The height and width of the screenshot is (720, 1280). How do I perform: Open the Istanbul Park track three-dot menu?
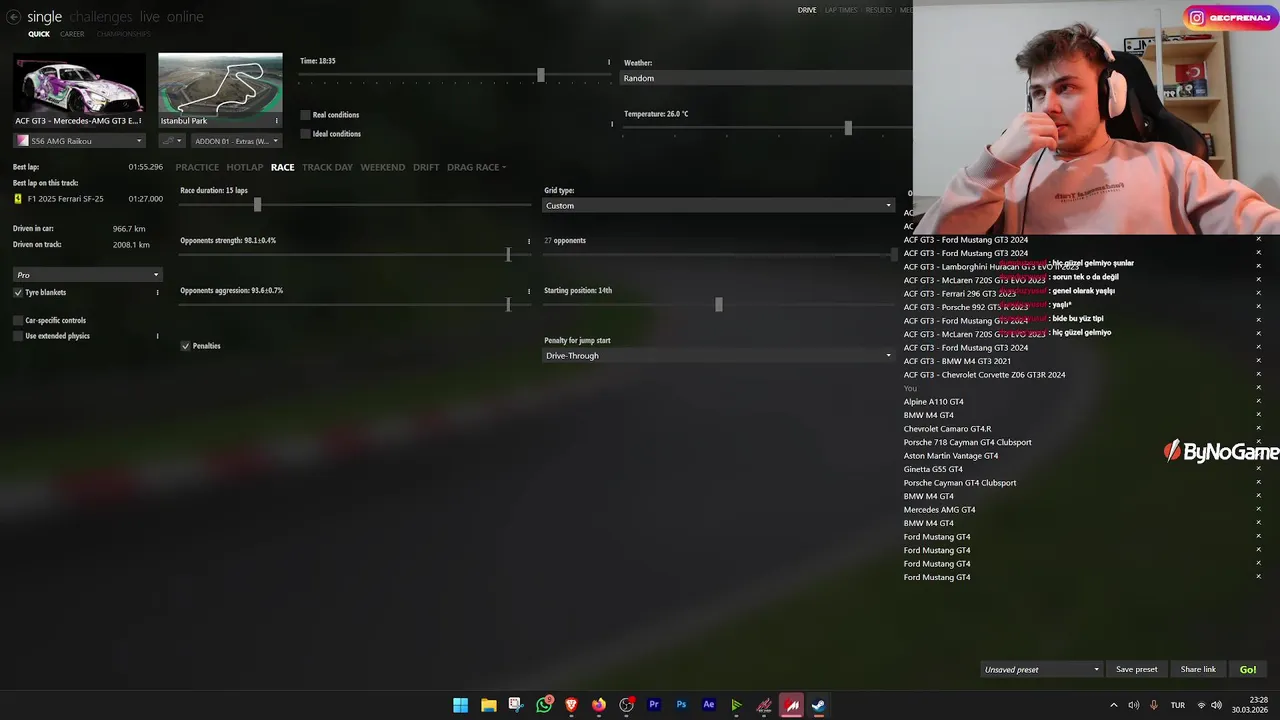point(277,121)
